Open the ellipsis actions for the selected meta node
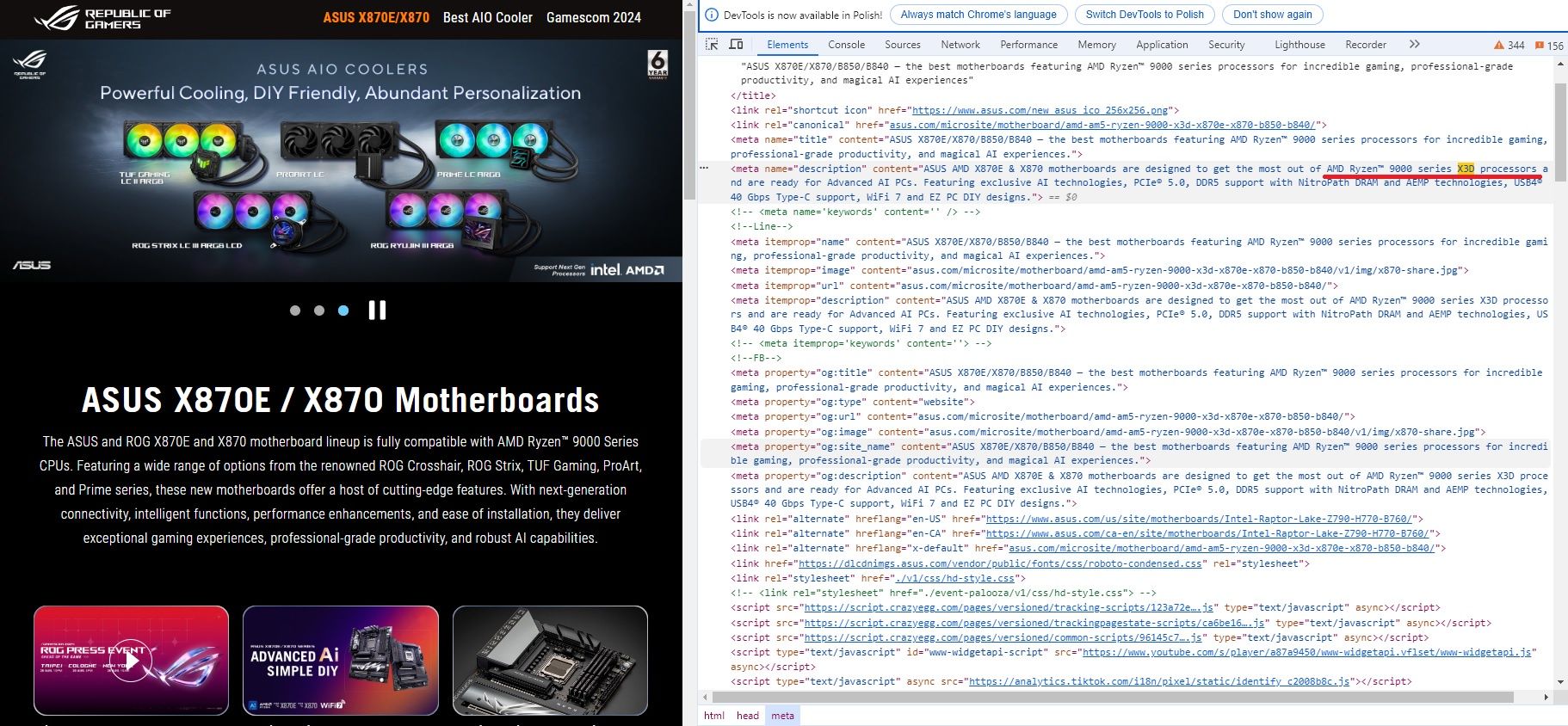 click(704, 168)
